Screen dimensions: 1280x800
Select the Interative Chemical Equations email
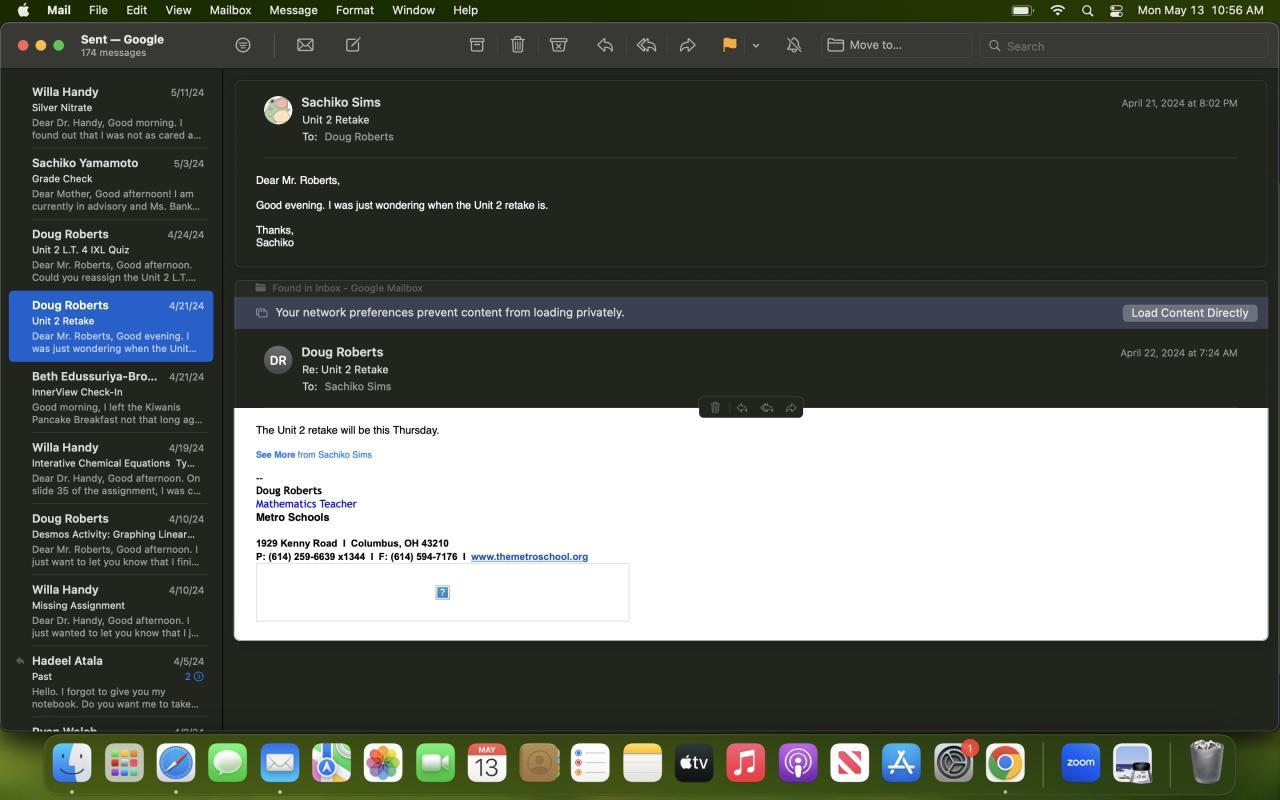tap(111, 469)
